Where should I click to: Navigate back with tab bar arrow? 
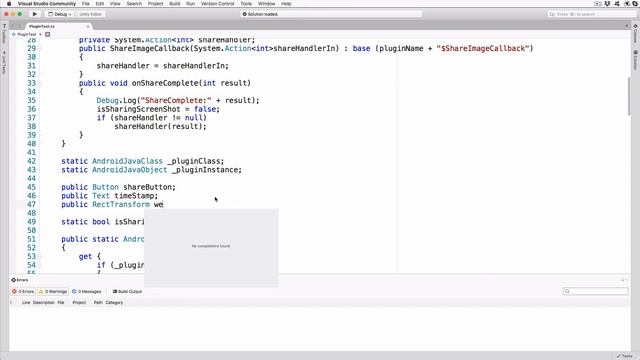pyautogui.click(x=13, y=26)
